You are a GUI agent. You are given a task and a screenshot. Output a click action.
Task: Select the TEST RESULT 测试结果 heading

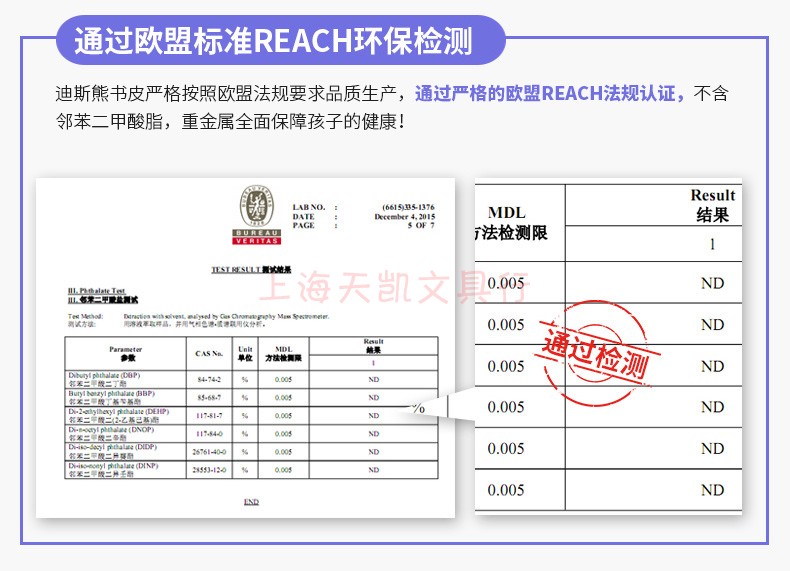(251, 270)
